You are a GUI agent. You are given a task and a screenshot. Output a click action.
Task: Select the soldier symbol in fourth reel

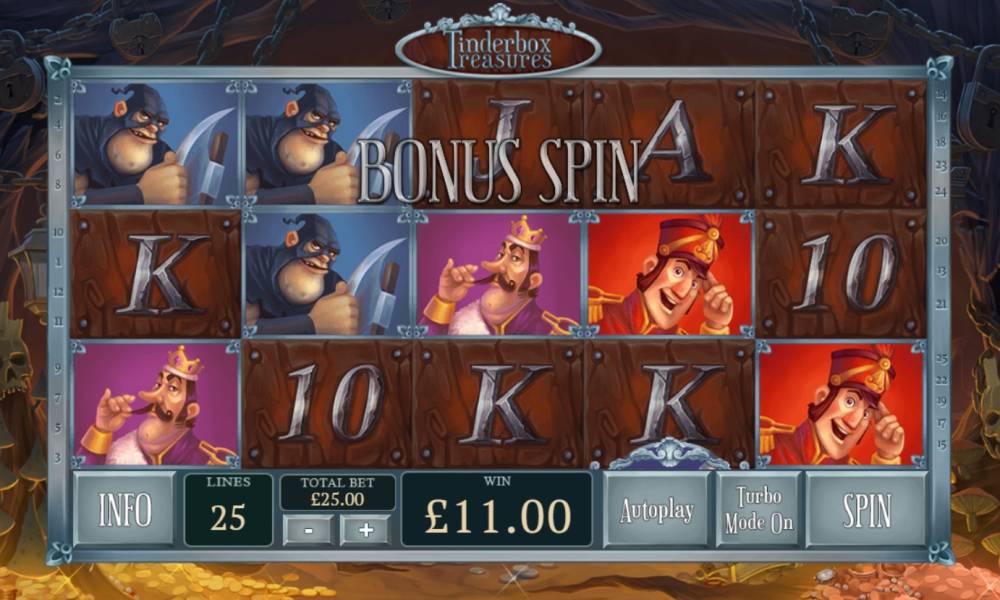point(670,274)
